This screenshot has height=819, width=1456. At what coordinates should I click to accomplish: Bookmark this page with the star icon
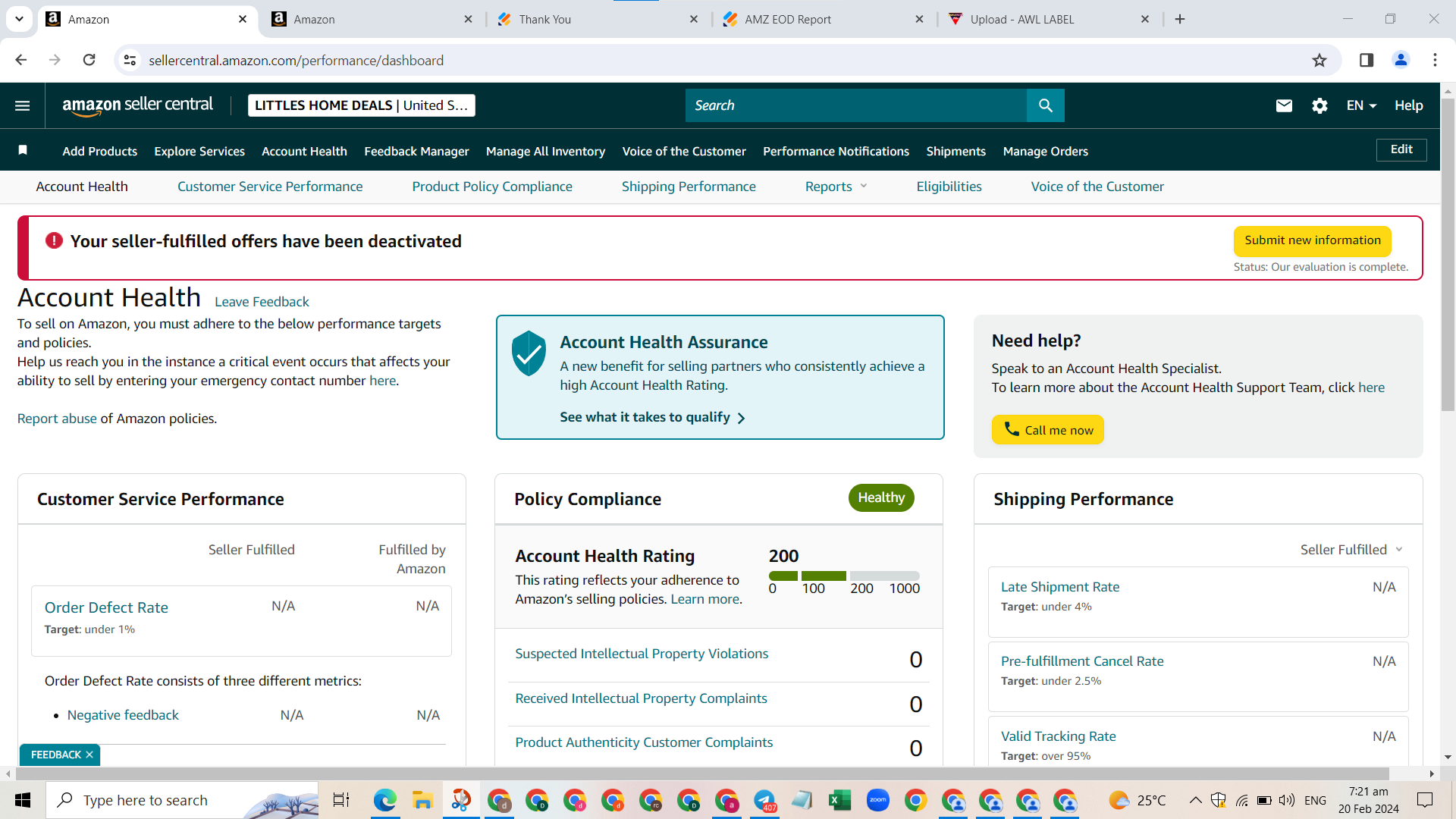tap(1319, 60)
